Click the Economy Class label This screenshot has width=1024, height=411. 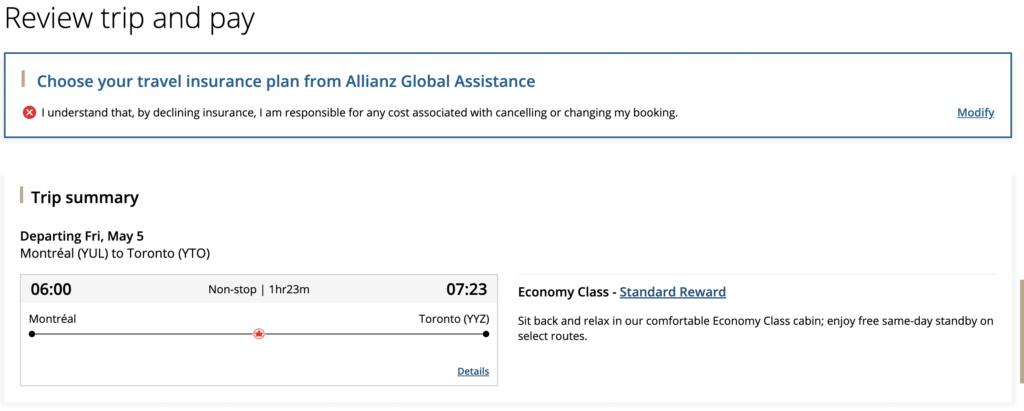tap(564, 292)
